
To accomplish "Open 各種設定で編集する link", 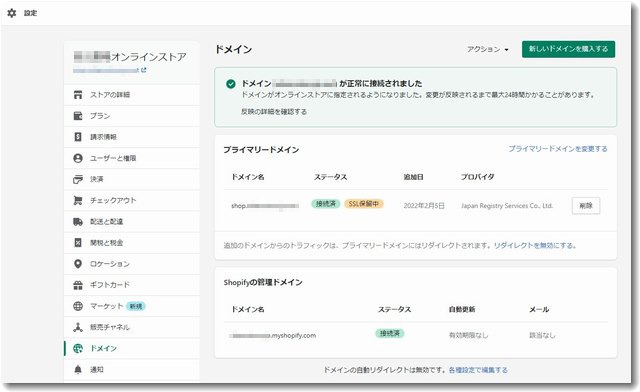I will (478, 370).
